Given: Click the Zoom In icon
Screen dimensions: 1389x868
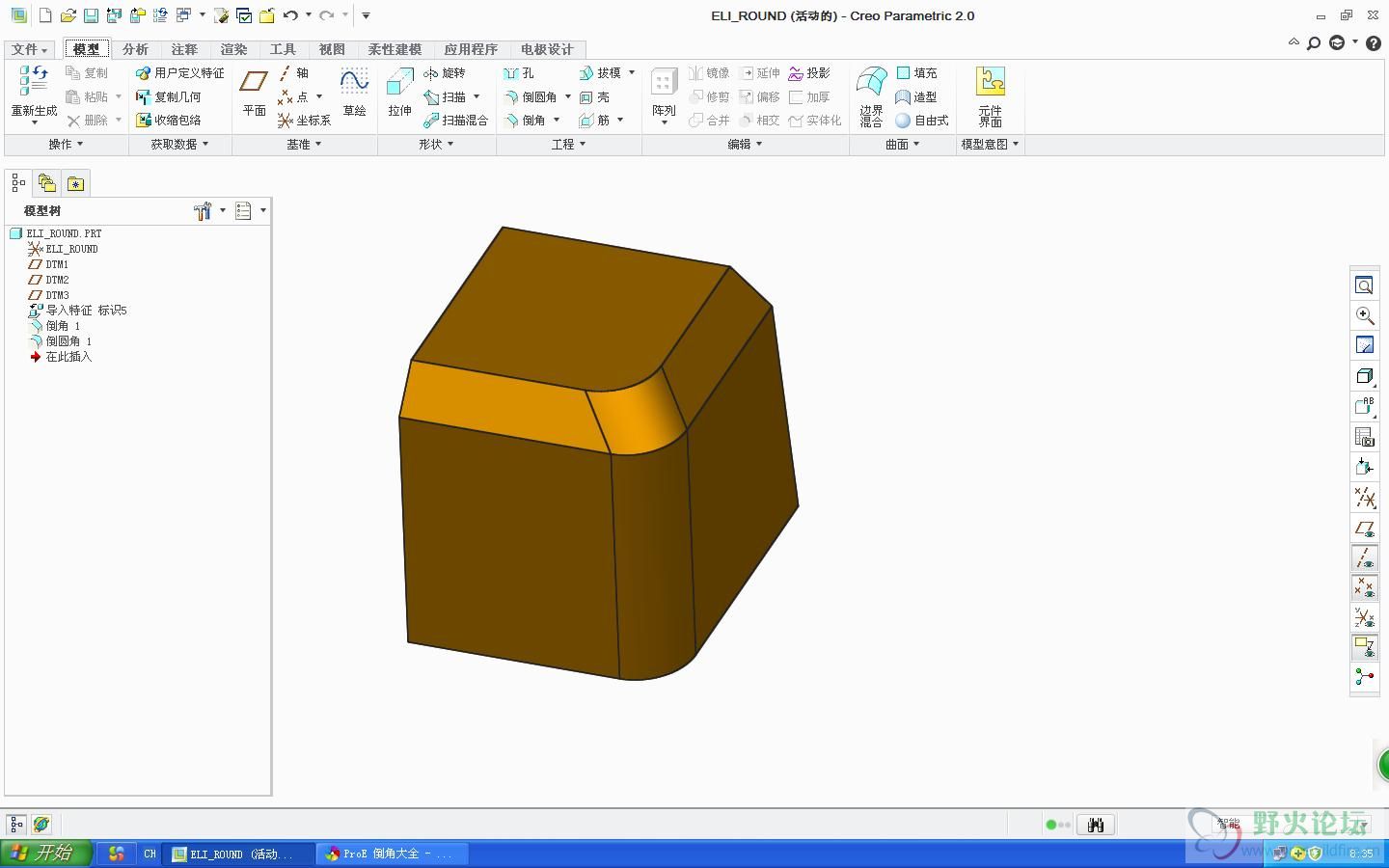Looking at the screenshot, I should click(1364, 315).
